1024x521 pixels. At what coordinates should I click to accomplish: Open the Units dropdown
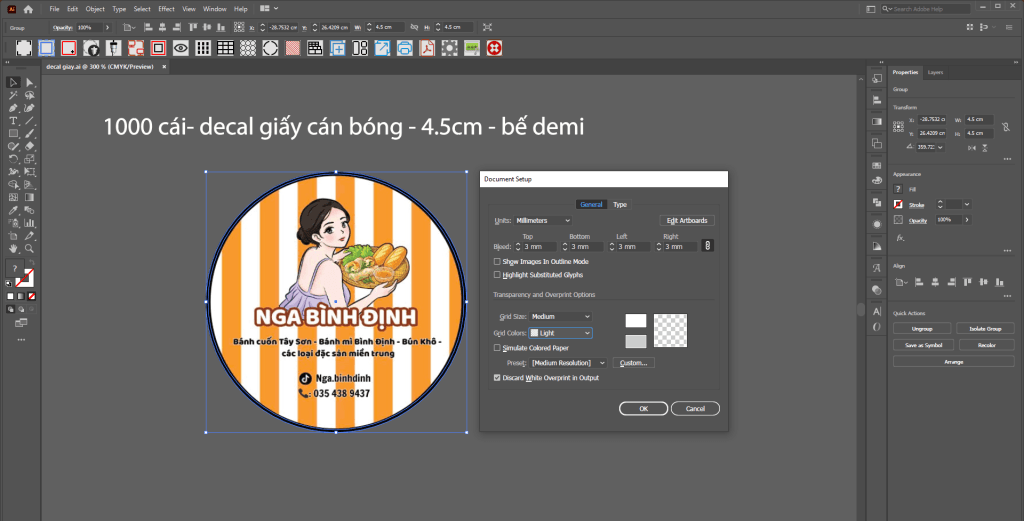click(x=543, y=221)
